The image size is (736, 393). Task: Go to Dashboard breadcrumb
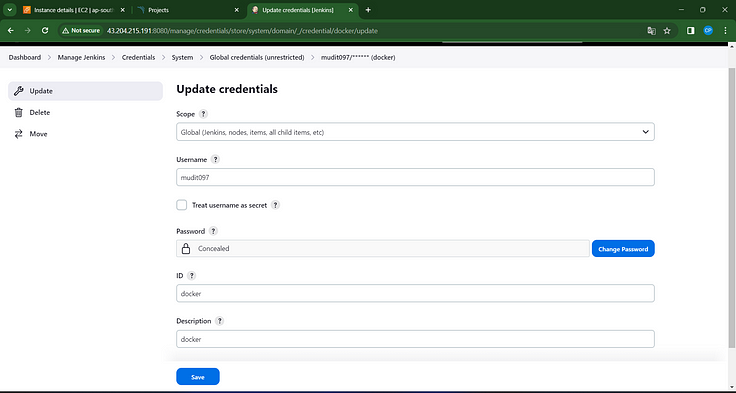(24, 57)
